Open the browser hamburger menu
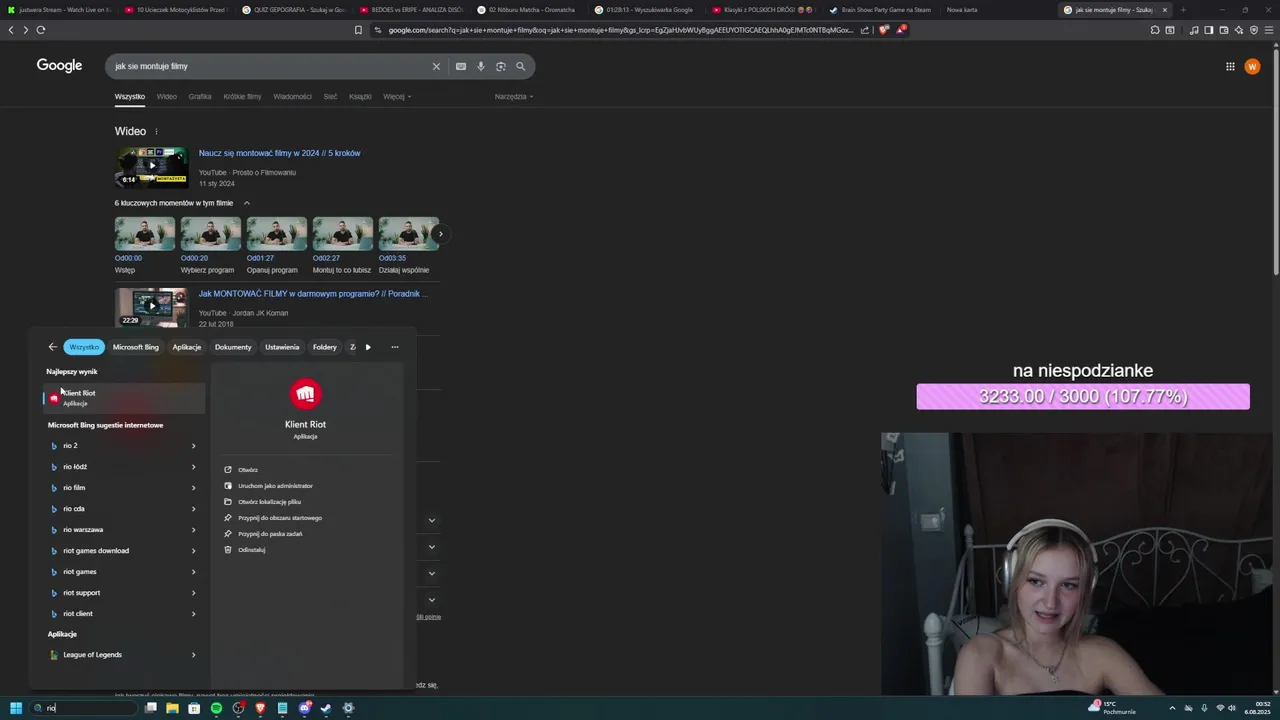 [x=1269, y=30]
